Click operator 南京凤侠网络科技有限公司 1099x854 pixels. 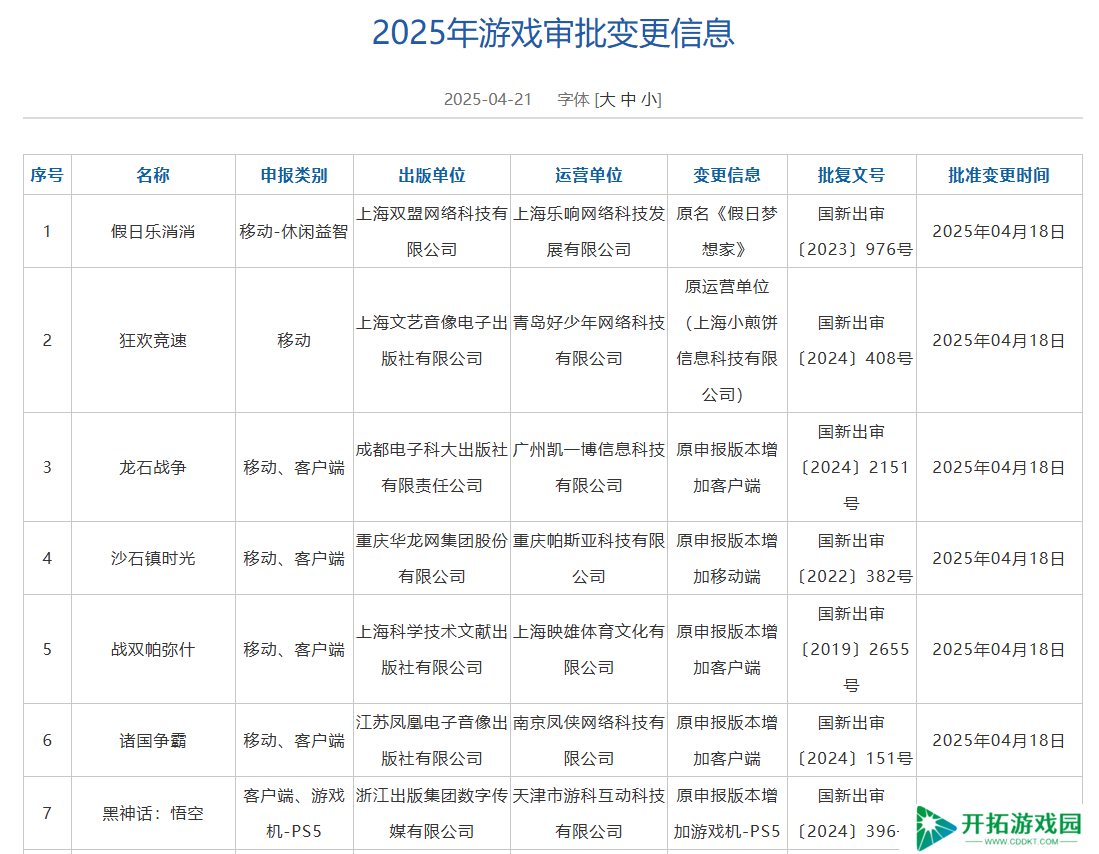pos(589,740)
